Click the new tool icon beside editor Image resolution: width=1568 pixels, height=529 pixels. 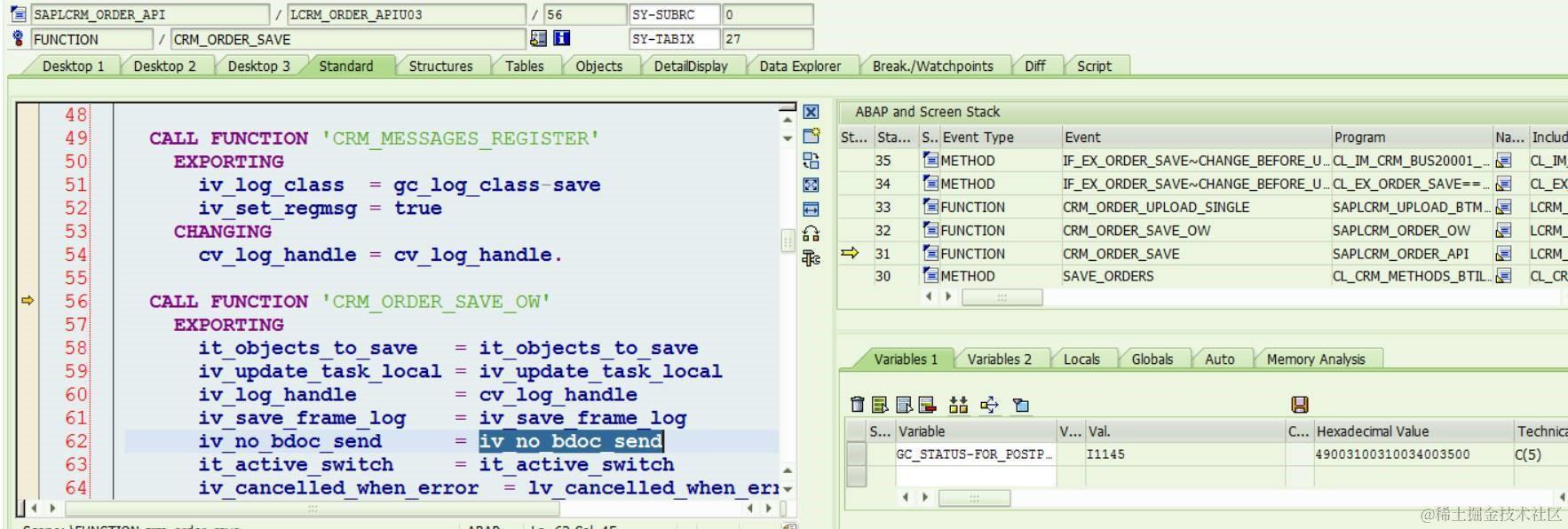click(811, 136)
